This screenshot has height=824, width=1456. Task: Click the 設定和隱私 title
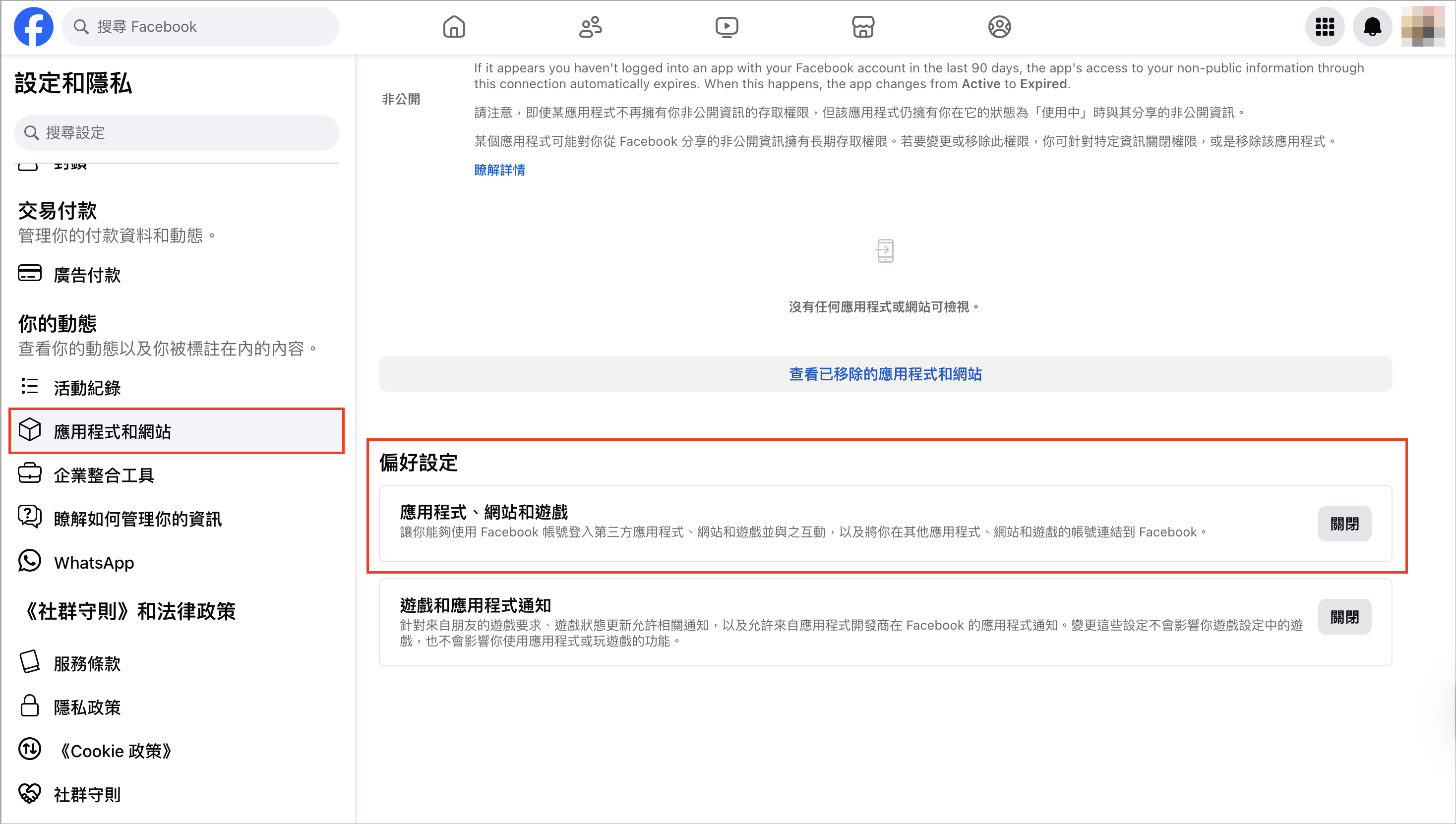coord(73,83)
